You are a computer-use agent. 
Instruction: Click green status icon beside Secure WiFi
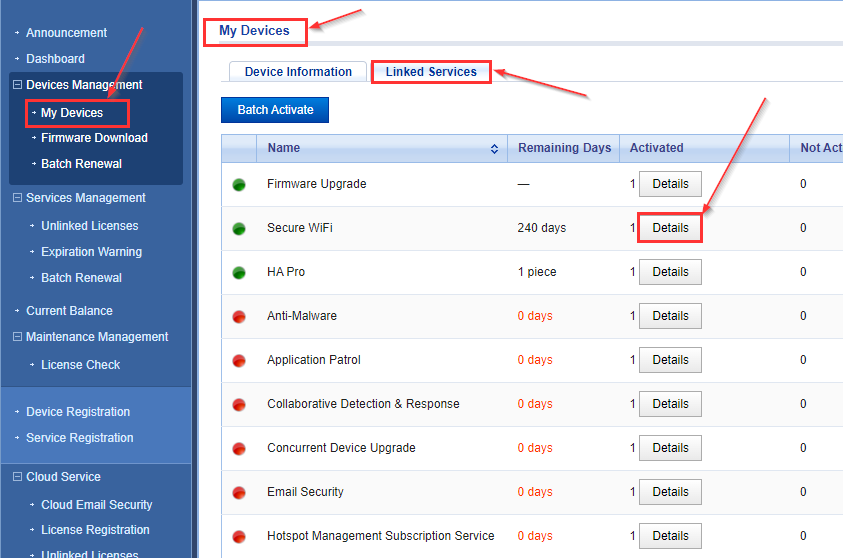point(239,228)
